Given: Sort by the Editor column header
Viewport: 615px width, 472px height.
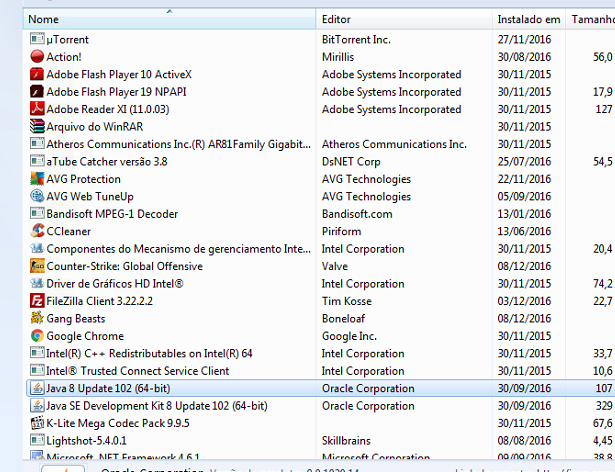Looking at the screenshot, I should (404, 19).
